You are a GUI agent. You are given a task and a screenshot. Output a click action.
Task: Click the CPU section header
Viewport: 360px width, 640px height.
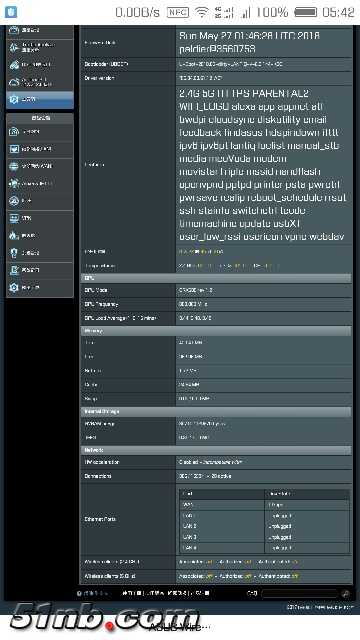point(216,278)
